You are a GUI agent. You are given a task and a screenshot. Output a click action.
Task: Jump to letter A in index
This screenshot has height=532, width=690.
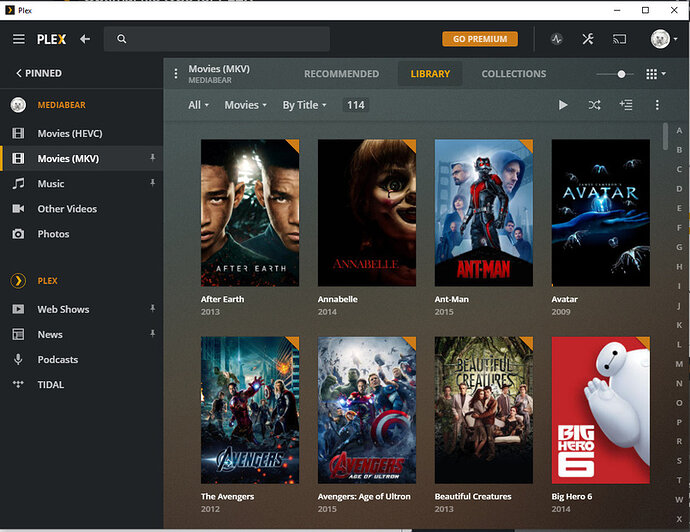(x=679, y=131)
